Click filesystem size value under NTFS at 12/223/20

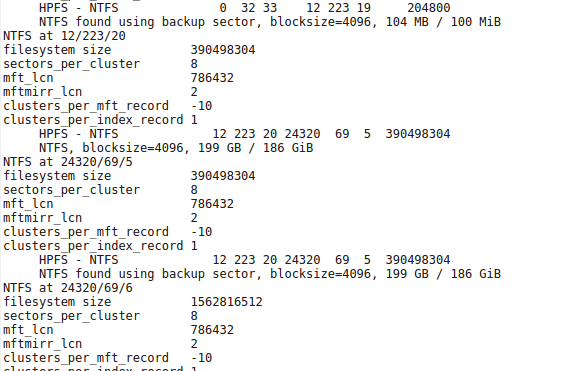pyautogui.click(x=223, y=50)
